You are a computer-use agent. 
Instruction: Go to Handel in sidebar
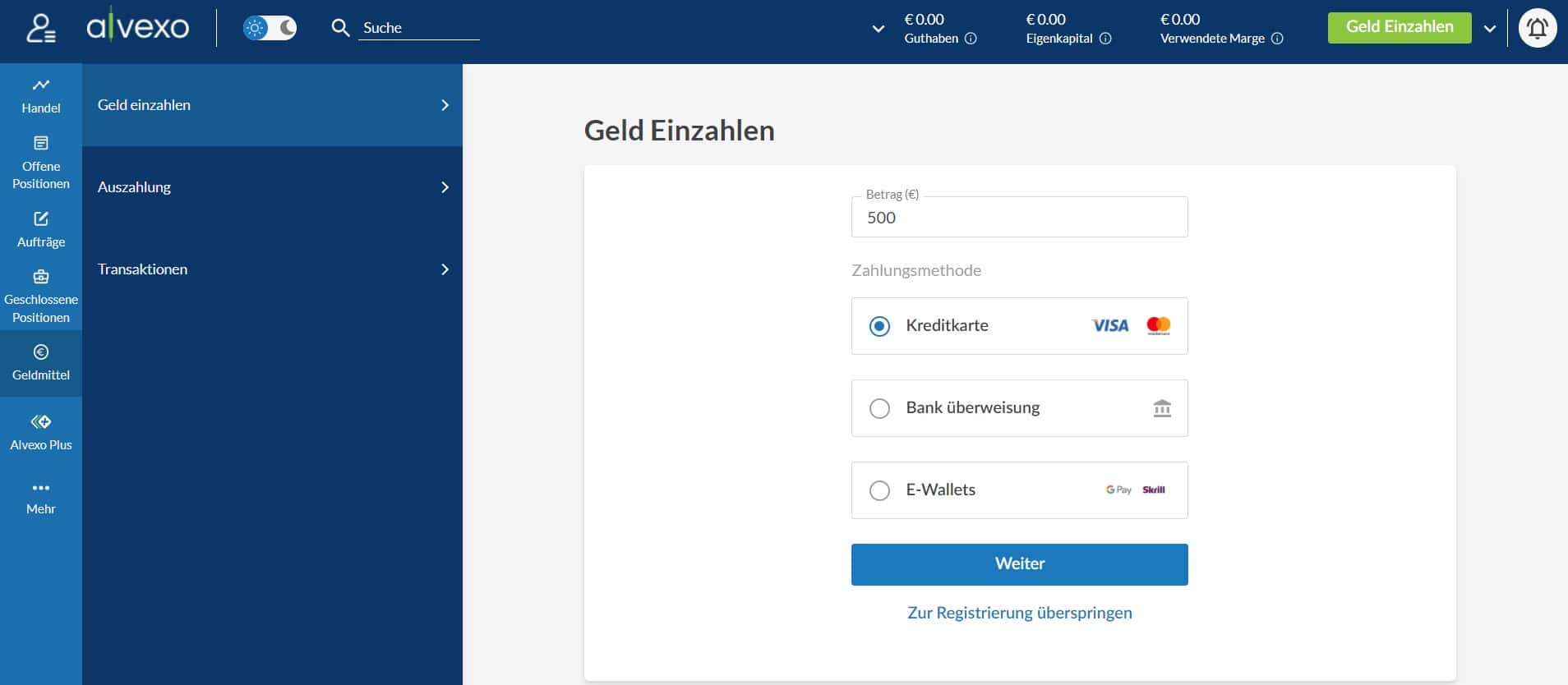[41, 95]
